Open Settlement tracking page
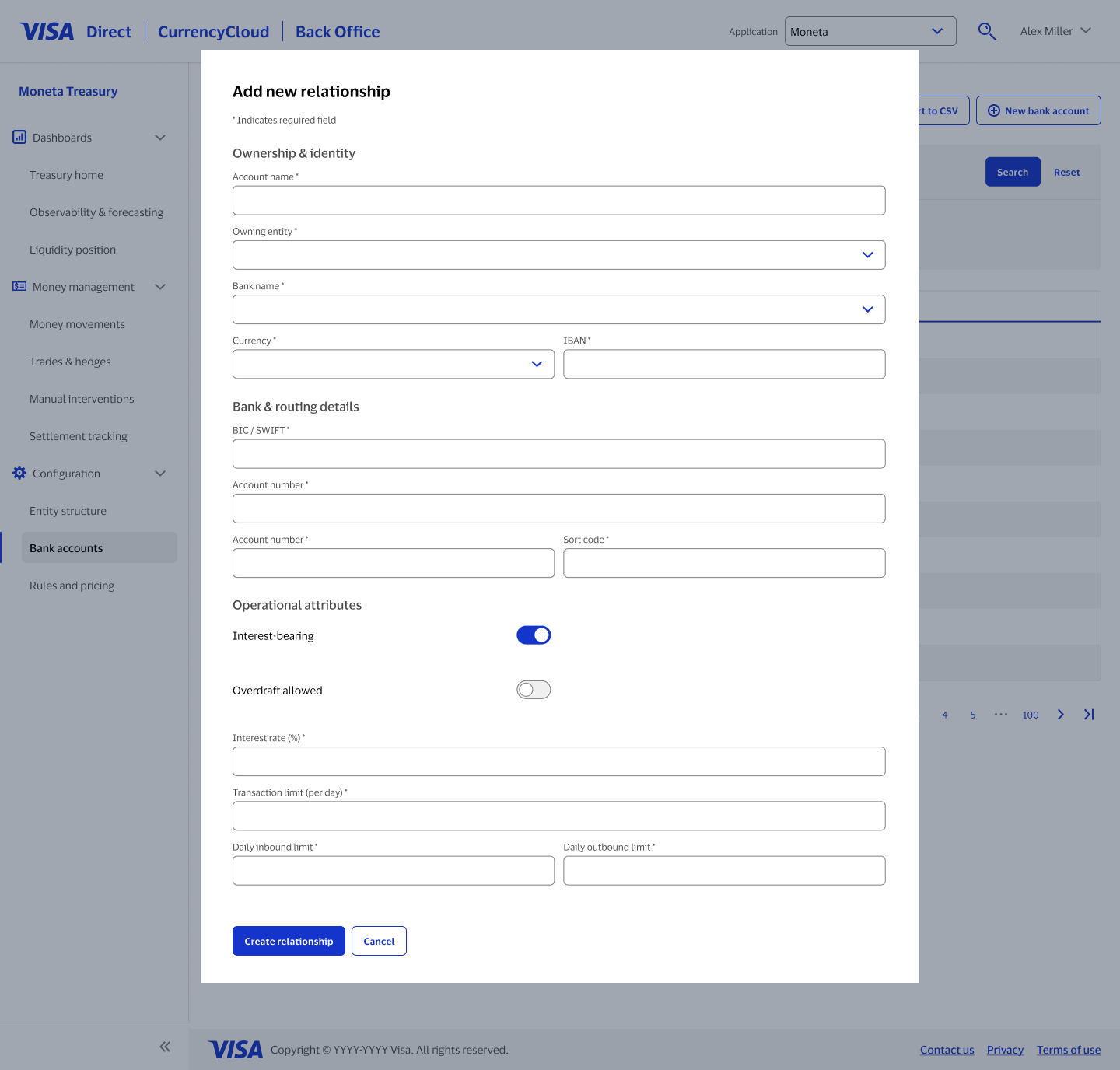 click(79, 436)
